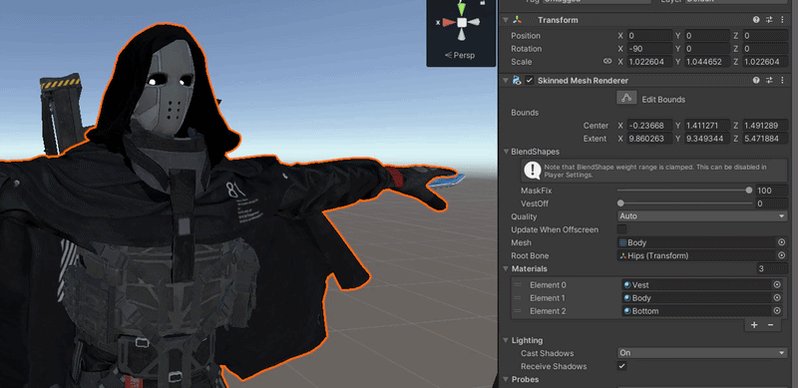
Task: Collapse the Probes section
Action: point(506,379)
